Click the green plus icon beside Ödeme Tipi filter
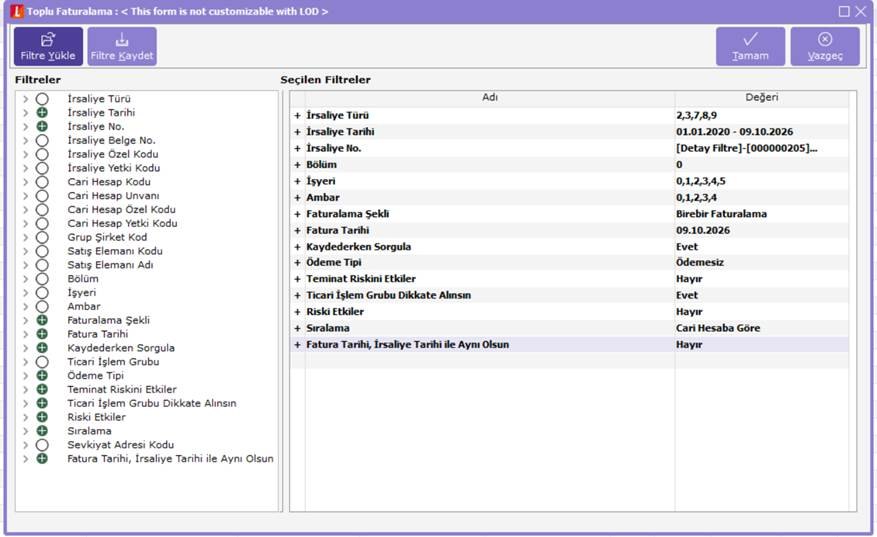Screen dimensions: 877x537 pyautogui.click(x=42, y=376)
